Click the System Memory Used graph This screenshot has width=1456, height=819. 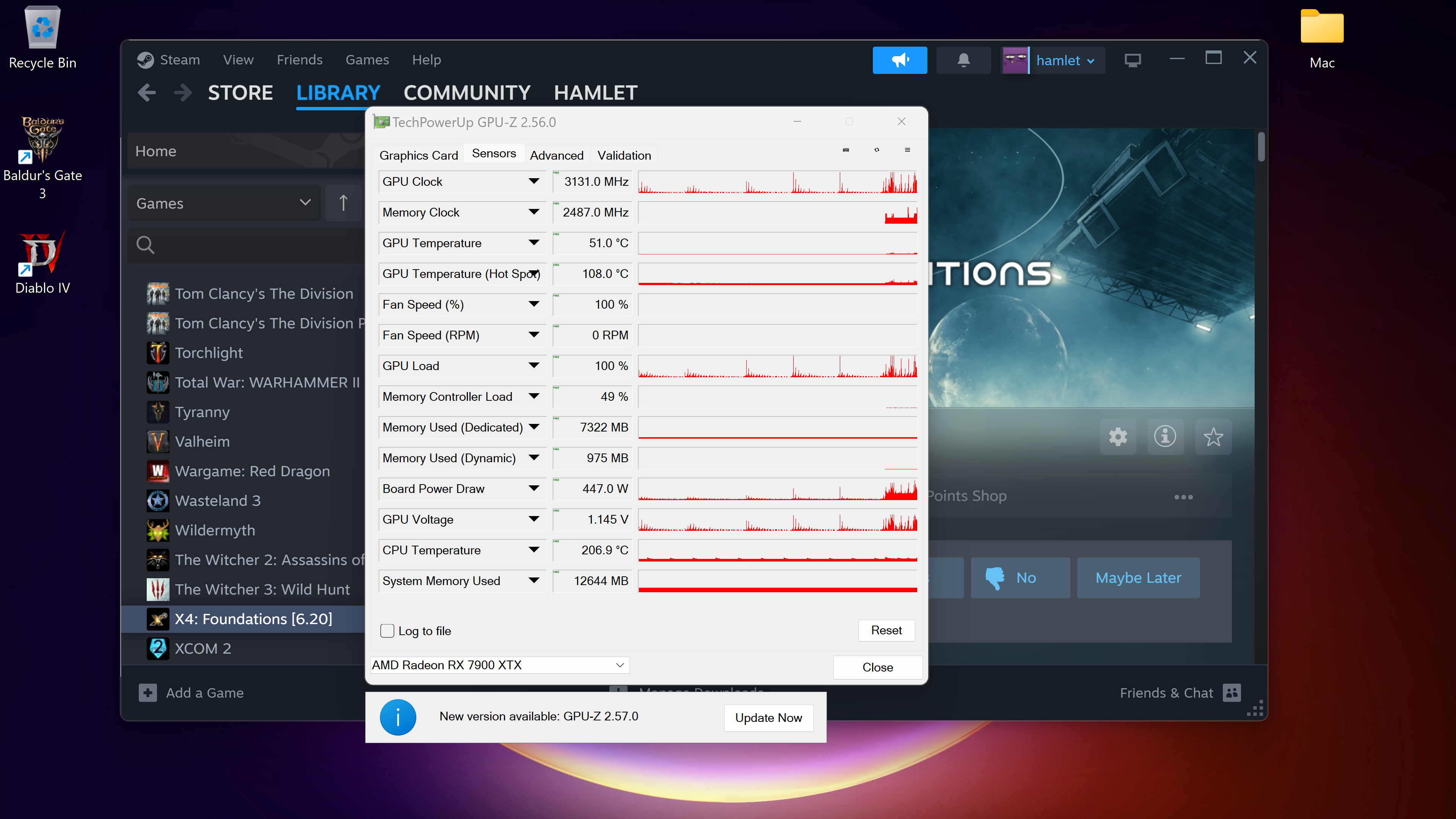(x=777, y=581)
